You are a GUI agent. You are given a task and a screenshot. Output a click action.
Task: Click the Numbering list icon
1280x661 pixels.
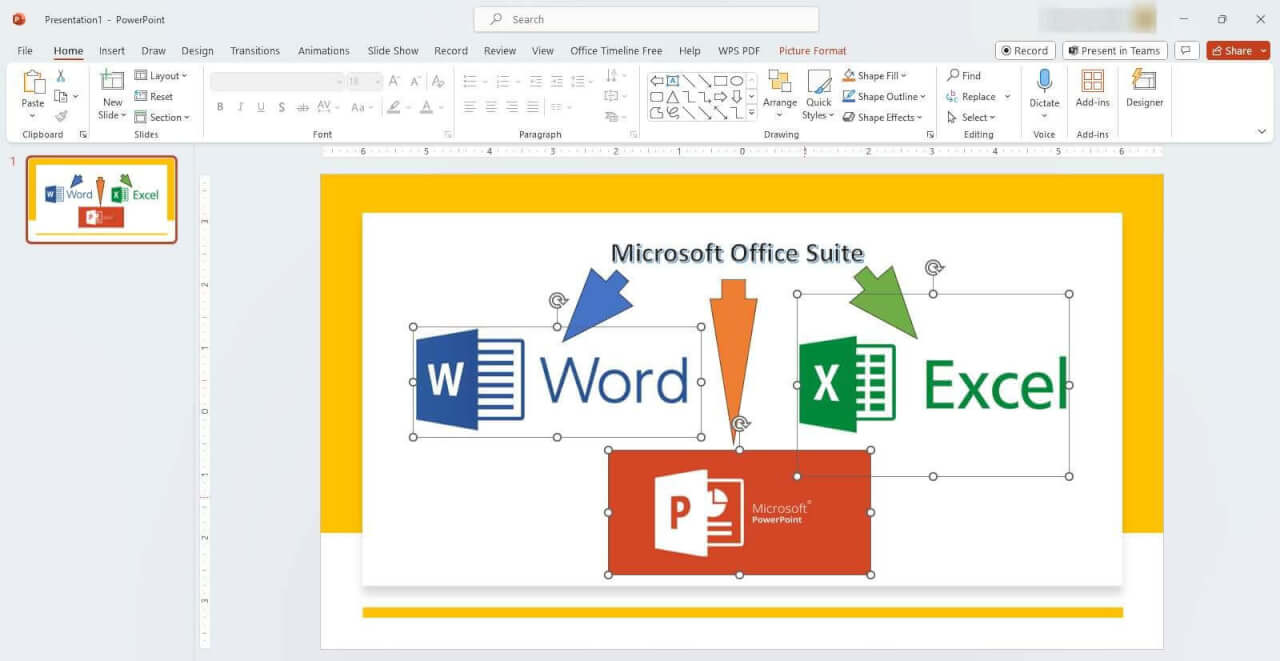[503, 81]
